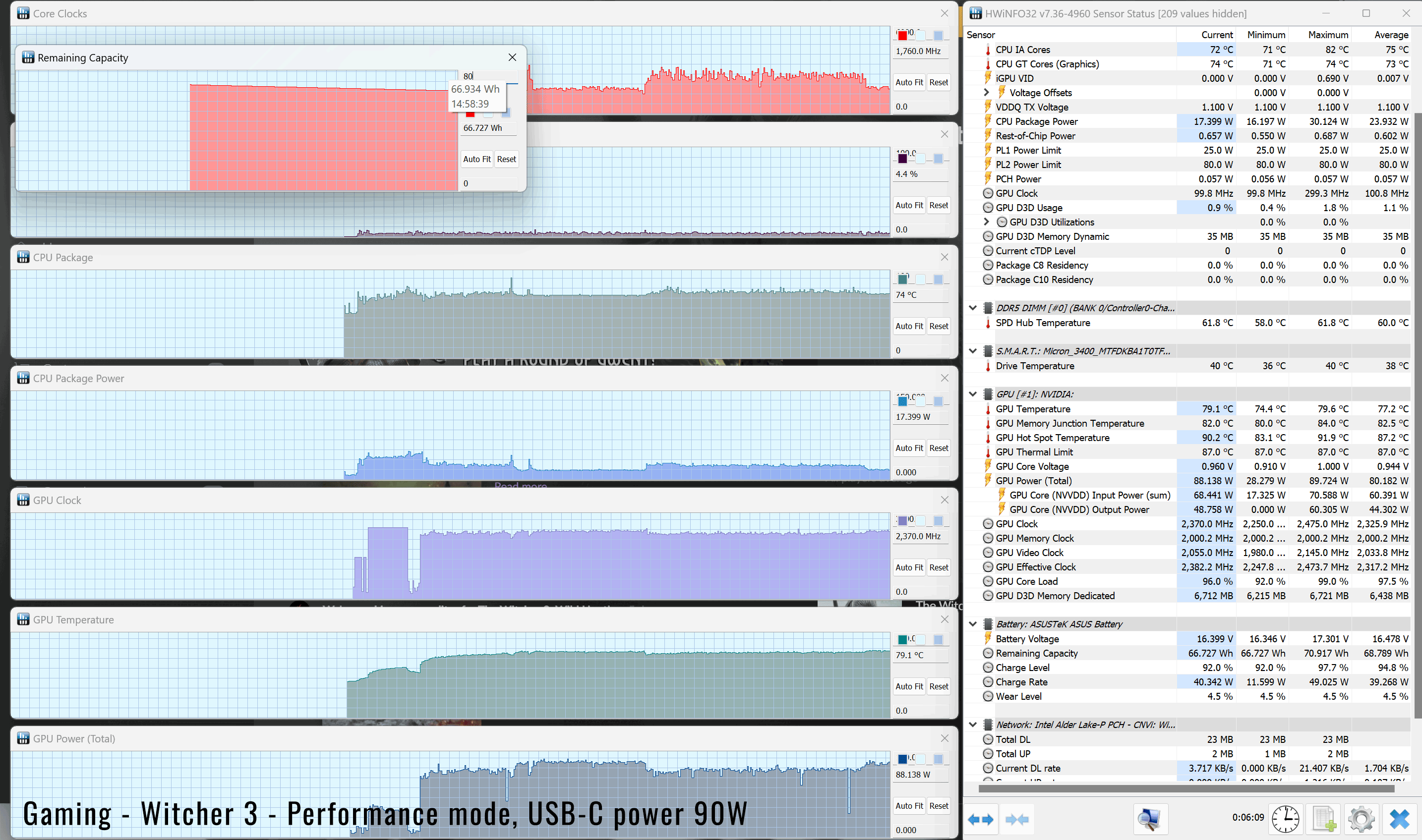This screenshot has height=840, width=1422.
Task: Open the remote monitor magnifier icon in HWiNFO
Action: [1150, 819]
